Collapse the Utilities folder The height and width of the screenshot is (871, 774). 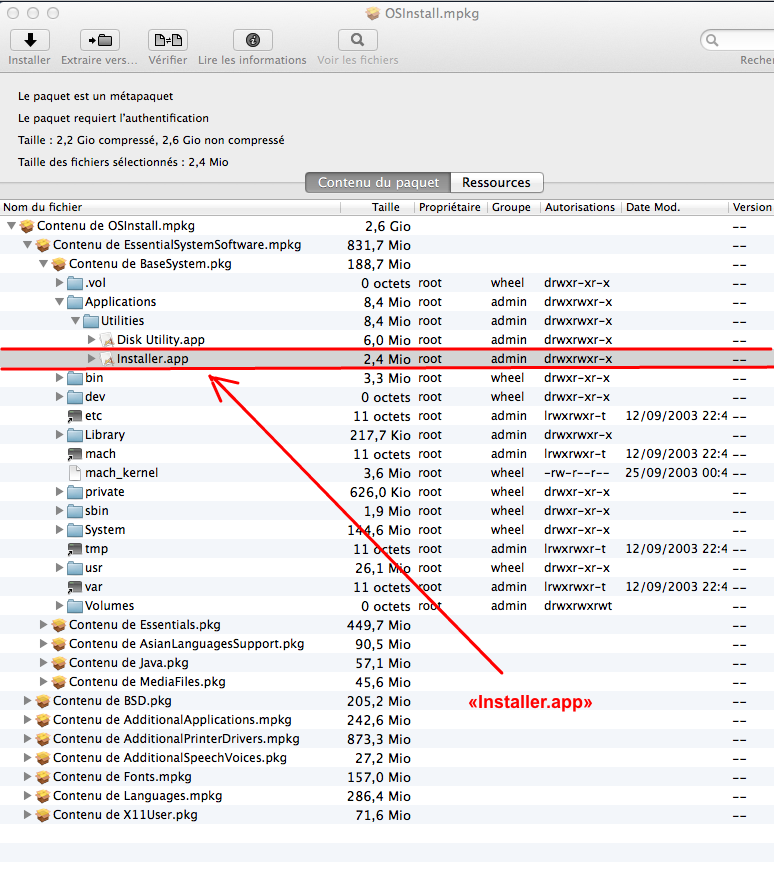tap(76, 321)
